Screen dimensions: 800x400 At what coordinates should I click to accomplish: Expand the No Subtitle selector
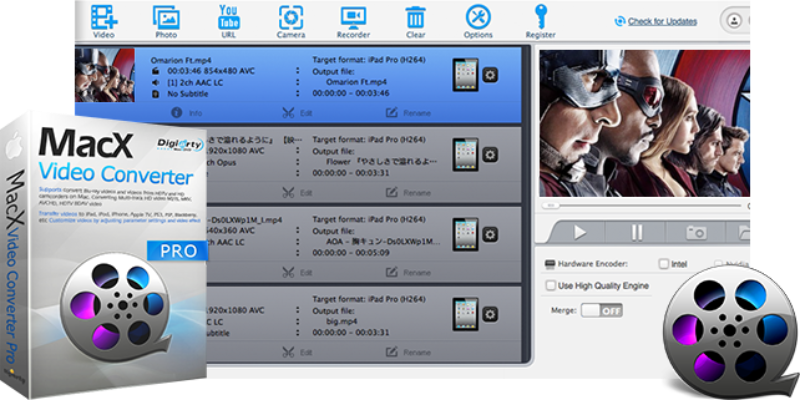coord(298,93)
